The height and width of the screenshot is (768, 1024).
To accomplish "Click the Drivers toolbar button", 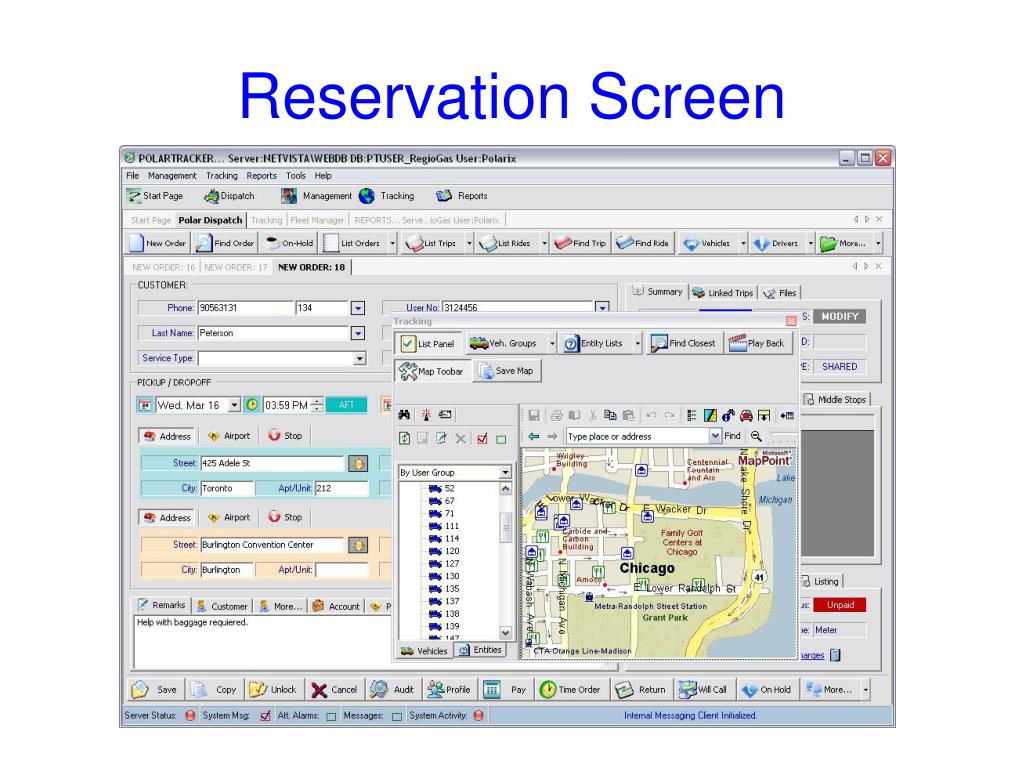I will click(777, 243).
